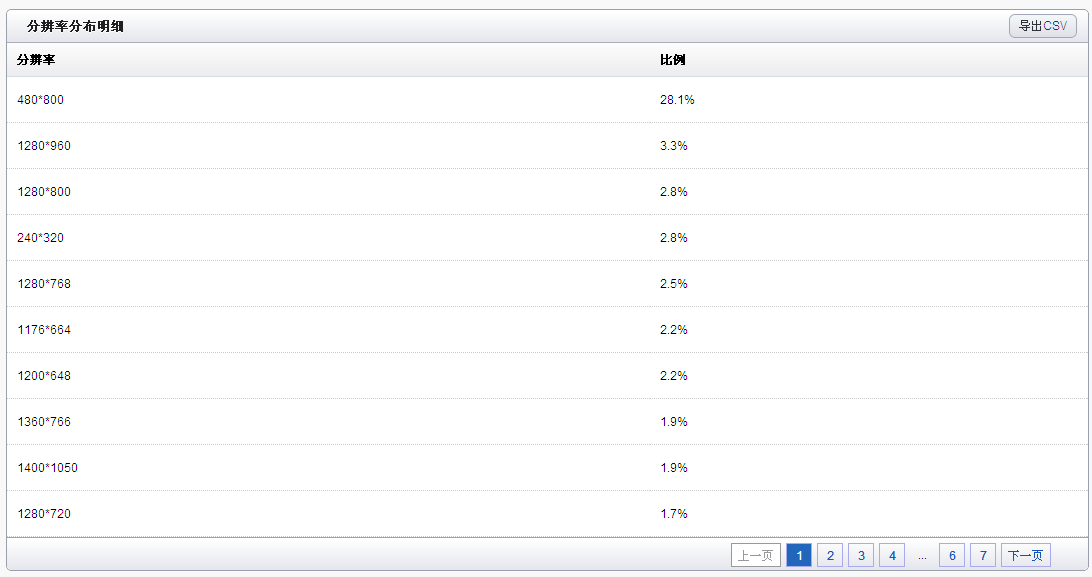Select page 6 in pagination
Screen dimensions: 1092x577
952,555
